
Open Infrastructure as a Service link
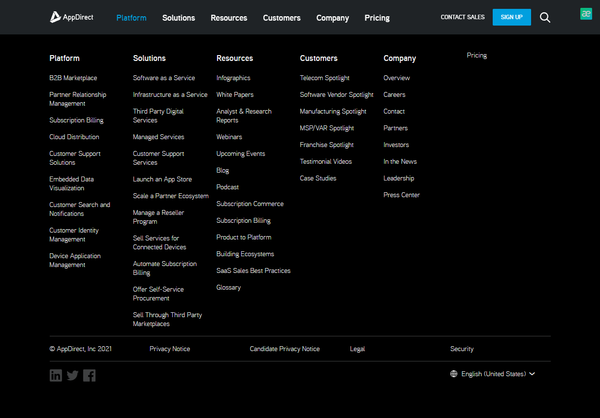tap(170, 95)
